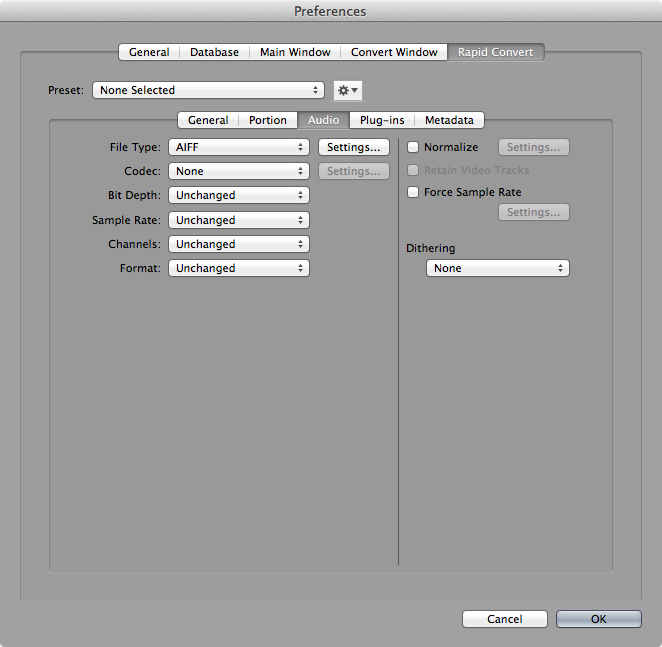This screenshot has width=662, height=647.
Task: Choose a Dithering option from dropdown
Action: tap(497, 268)
